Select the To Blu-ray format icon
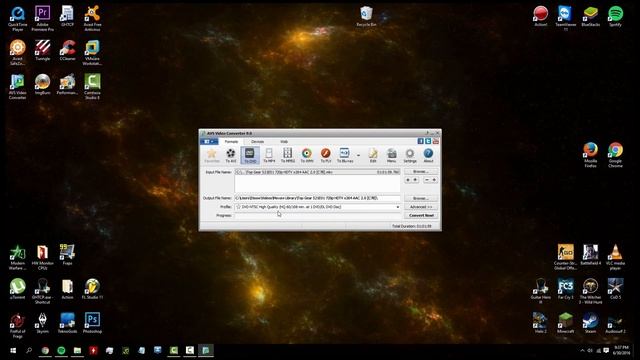Image resolution: width=640 pixels, height=360 pixels. [x=344, y=155]
